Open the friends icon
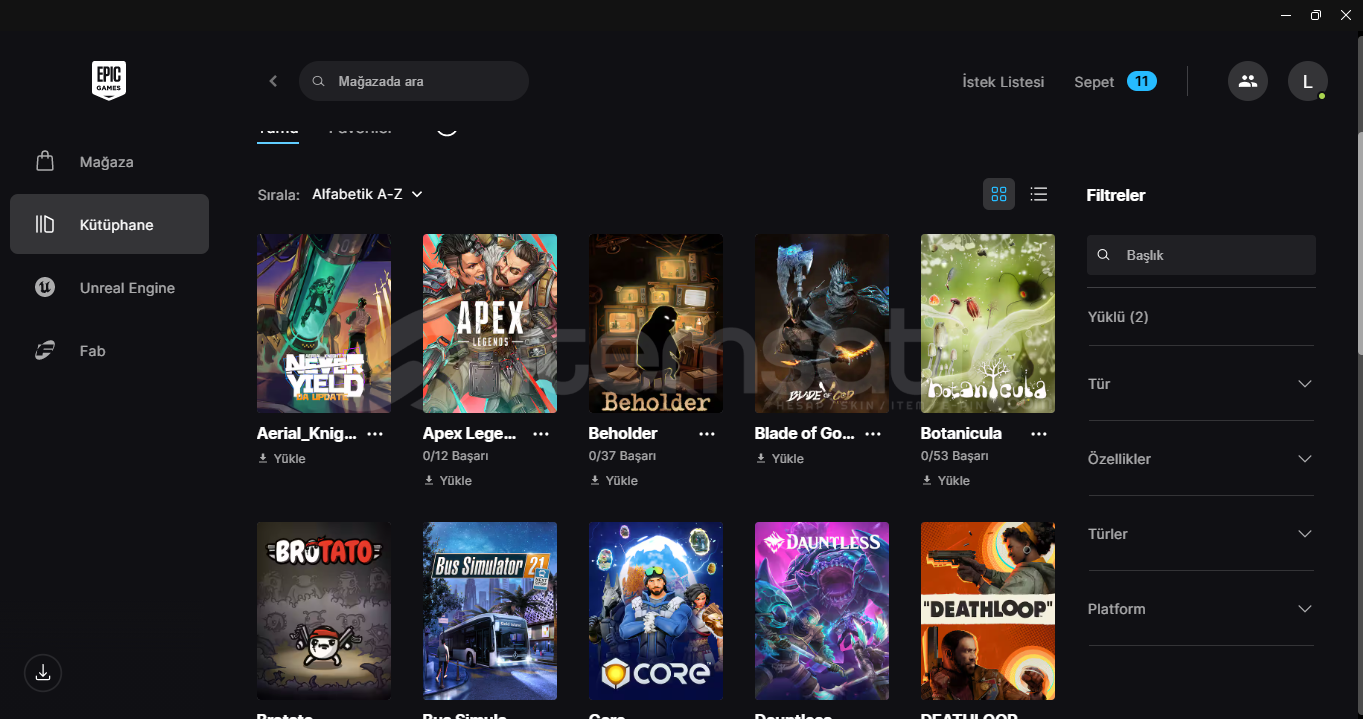This screenshot has height=719, width=1363. (1248, 81)
